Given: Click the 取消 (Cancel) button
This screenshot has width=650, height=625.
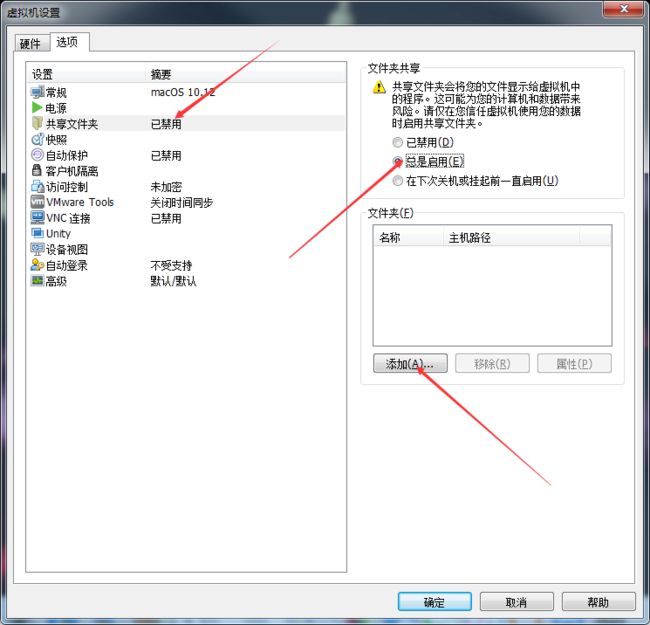Looking at the screenshot, I should pyautogui.click(x=517, y=601).
